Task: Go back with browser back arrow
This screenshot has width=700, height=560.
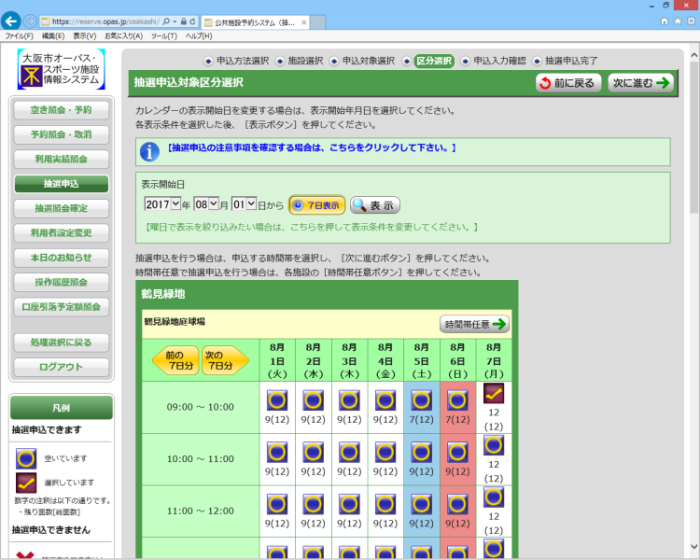Action: [x=11, y=21]
